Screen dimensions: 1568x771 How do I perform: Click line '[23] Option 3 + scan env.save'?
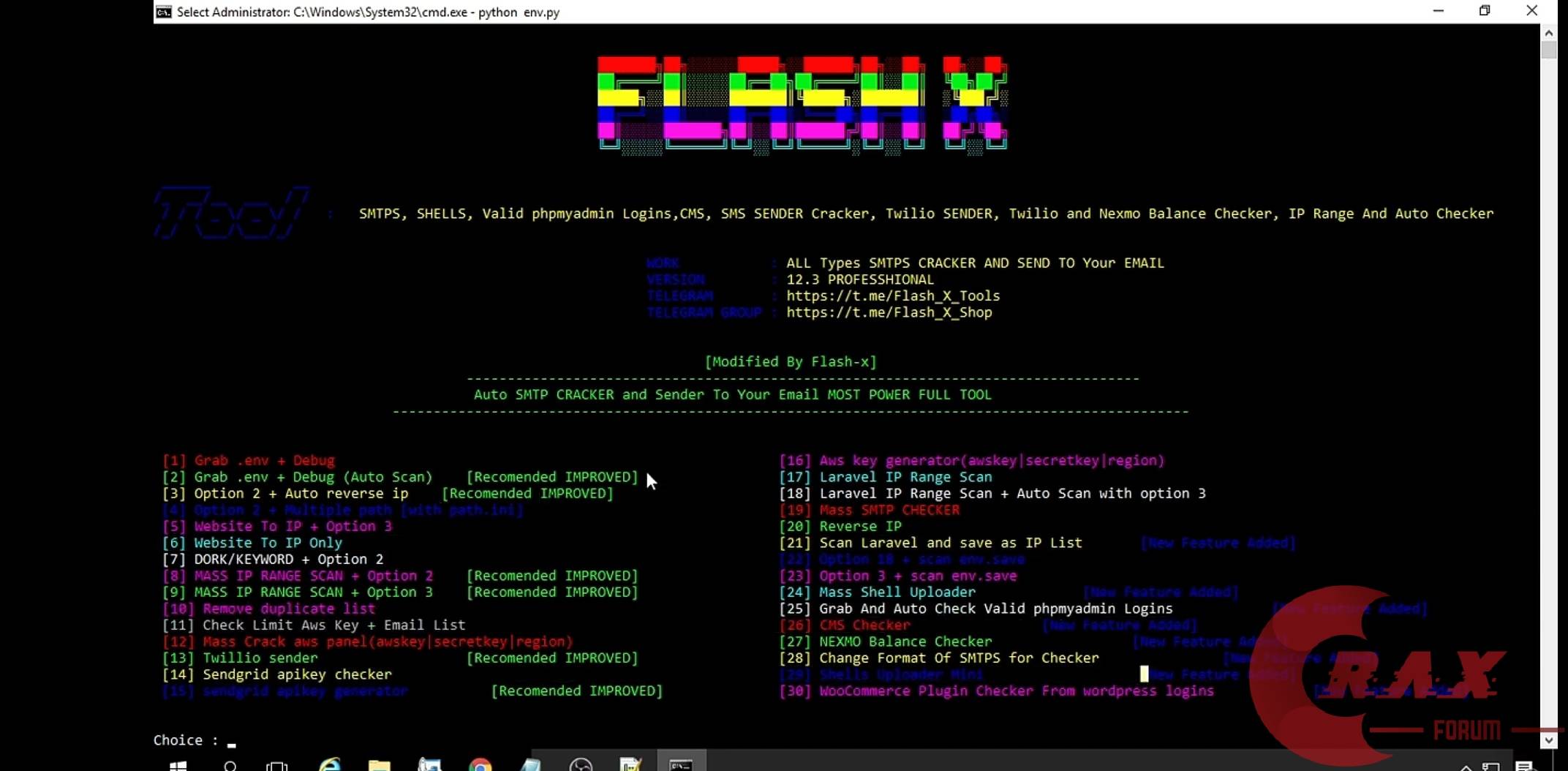pyautogui.click(x=898, y=576)
